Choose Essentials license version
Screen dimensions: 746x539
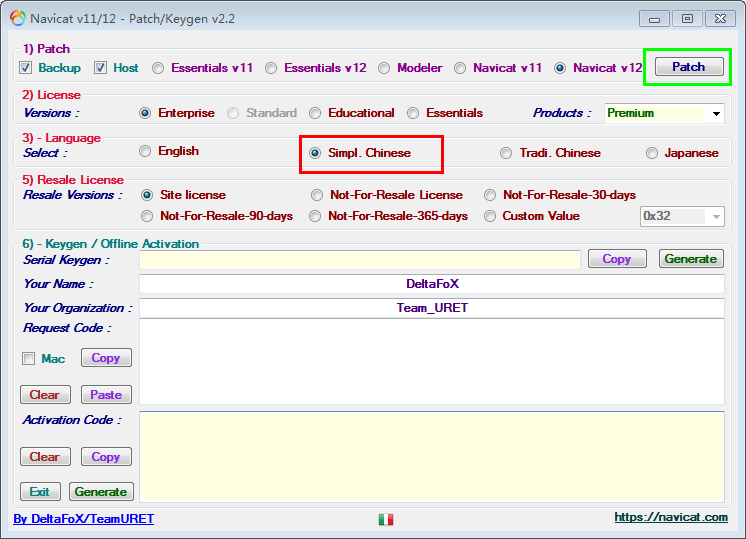click(413, 113)
